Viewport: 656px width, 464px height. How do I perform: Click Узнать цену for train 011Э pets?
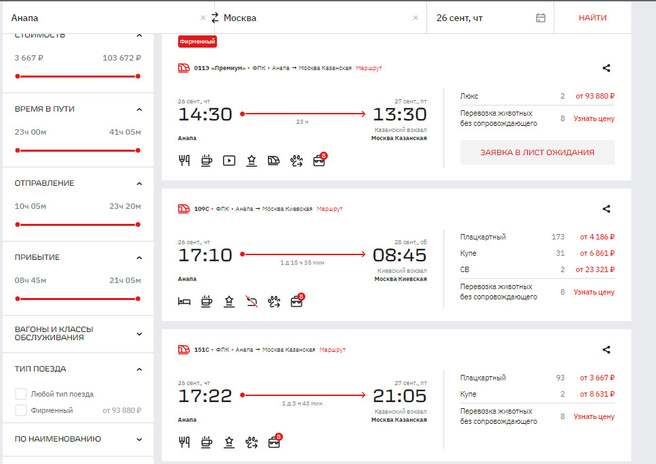594,118
